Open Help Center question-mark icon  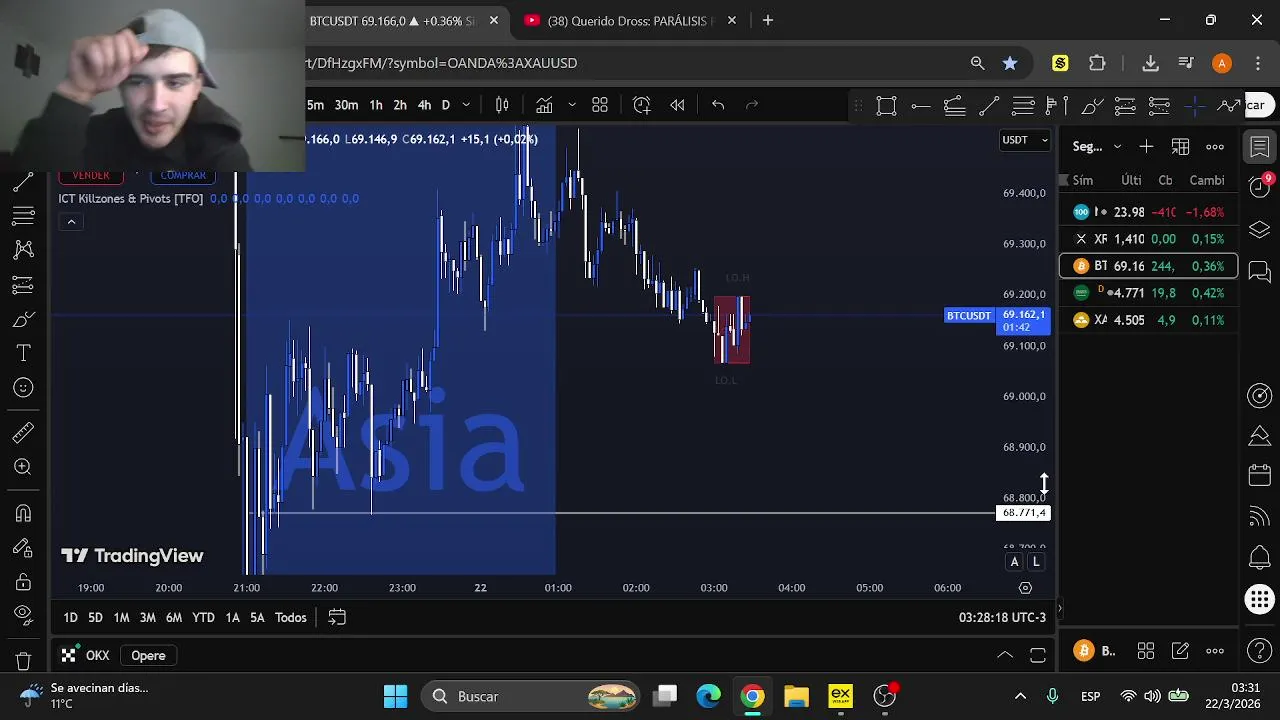click(1260, 651)
